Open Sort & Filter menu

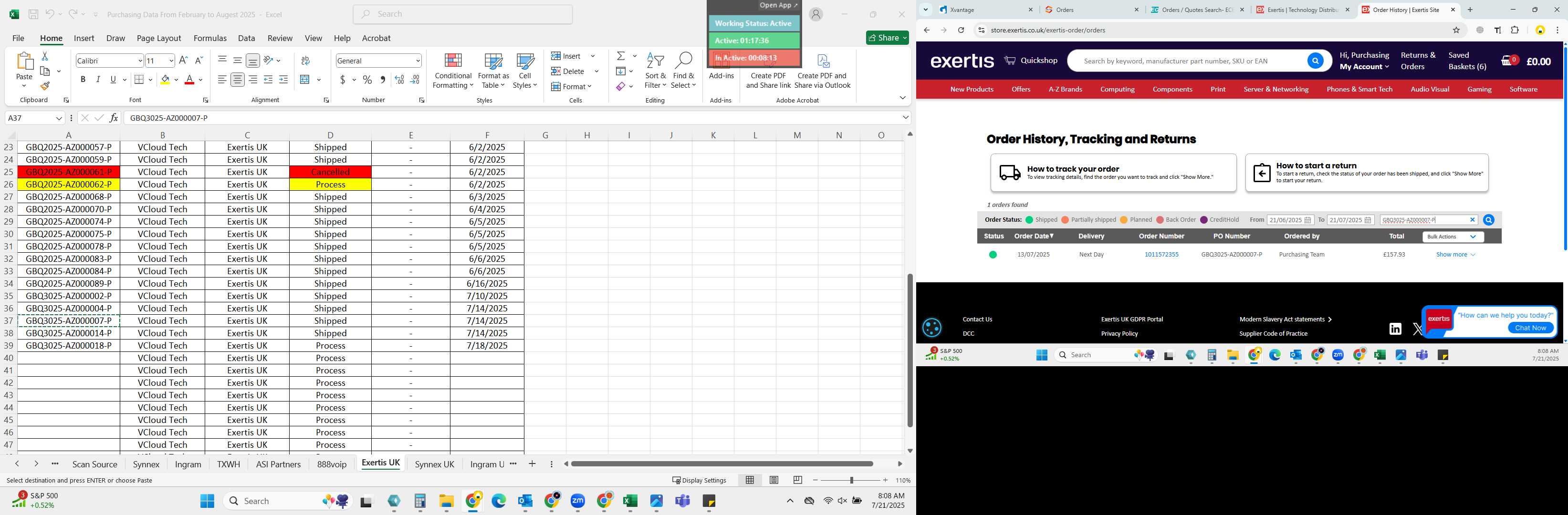coord(656,71)
